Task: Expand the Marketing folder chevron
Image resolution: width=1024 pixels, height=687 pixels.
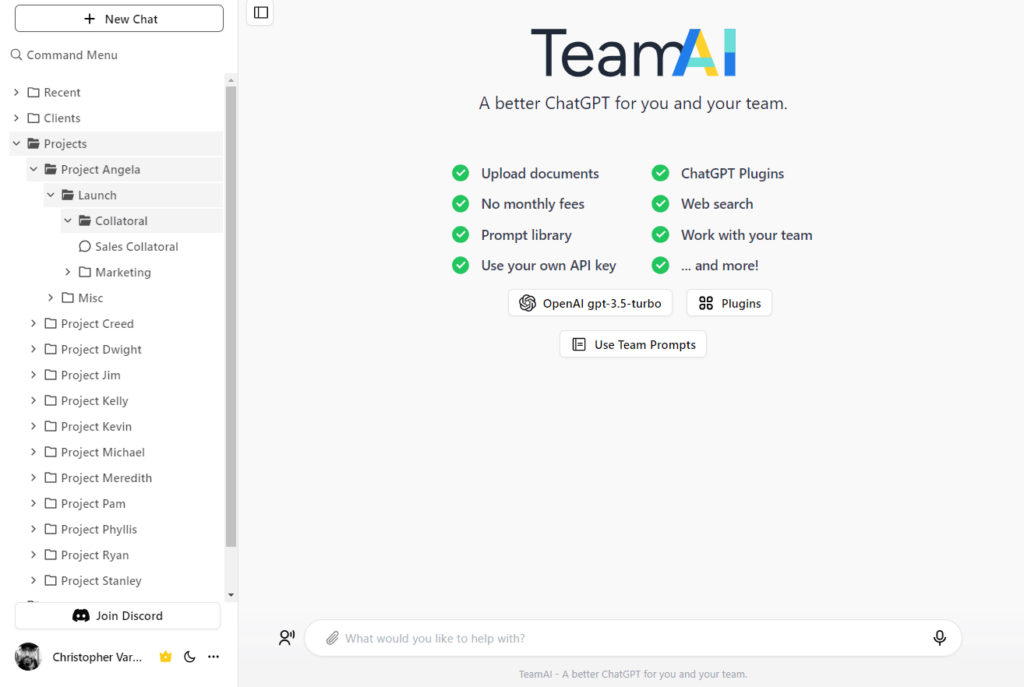Action: [x=67, y=272]
